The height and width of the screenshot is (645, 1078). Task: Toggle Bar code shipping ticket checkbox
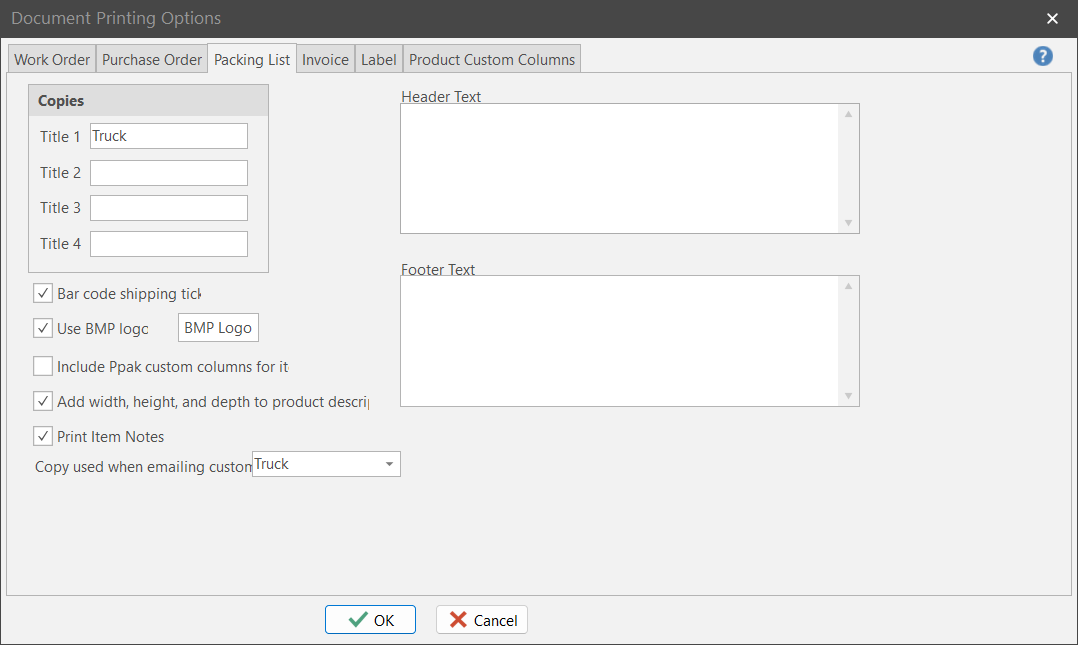point(43,293)
